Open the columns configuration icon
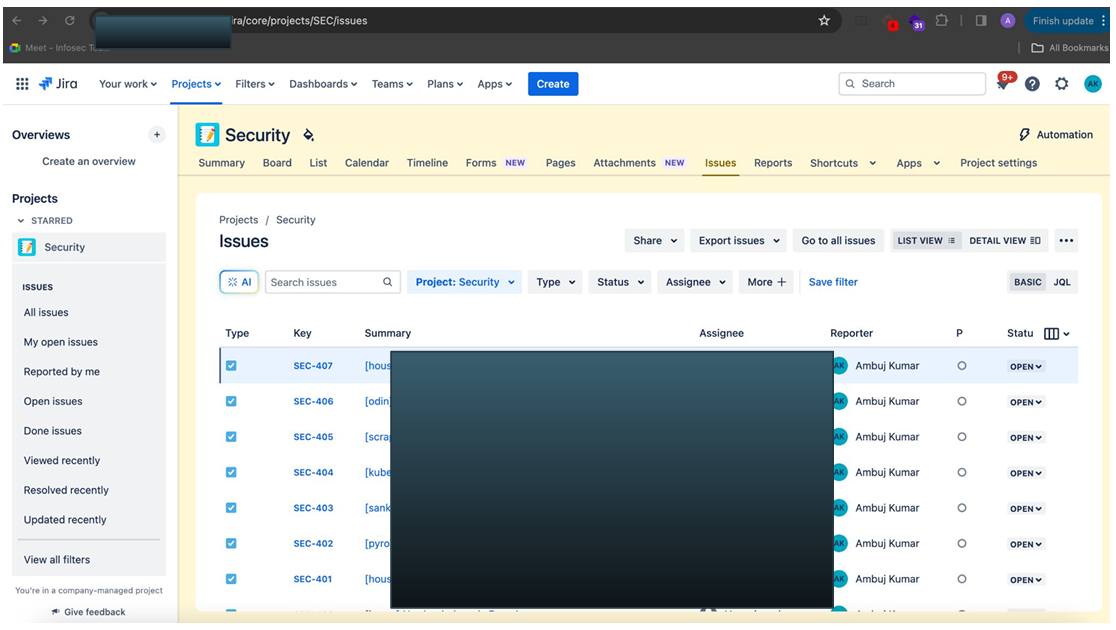1116x630 pixels. [x=1056, y=333]
